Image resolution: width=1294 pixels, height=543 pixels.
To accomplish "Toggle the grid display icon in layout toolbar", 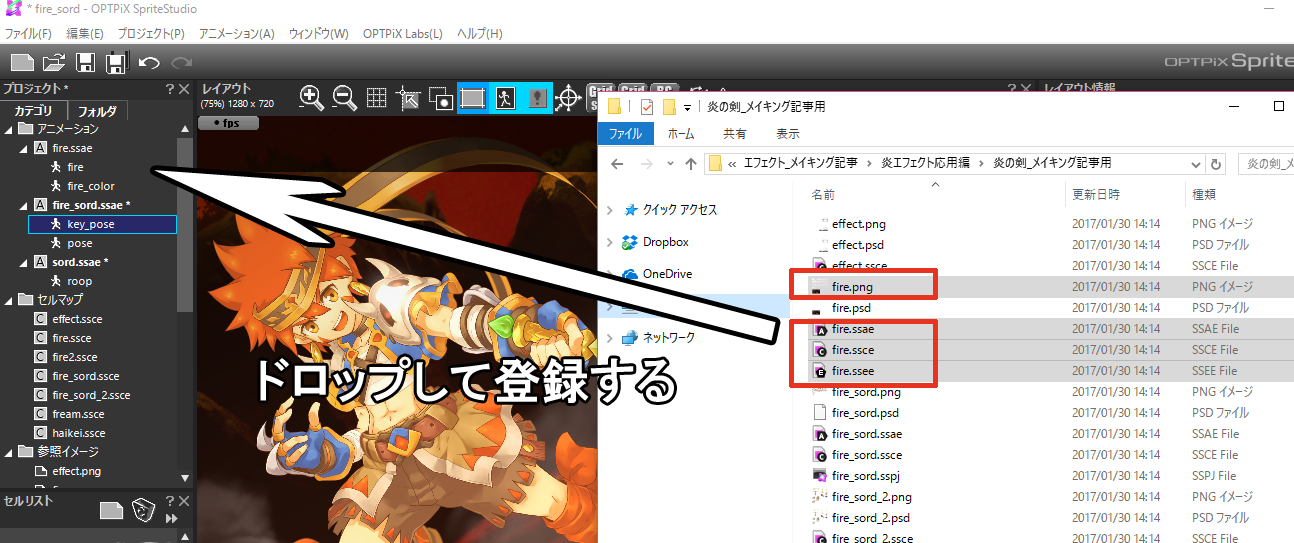I will tap(376, 98).
